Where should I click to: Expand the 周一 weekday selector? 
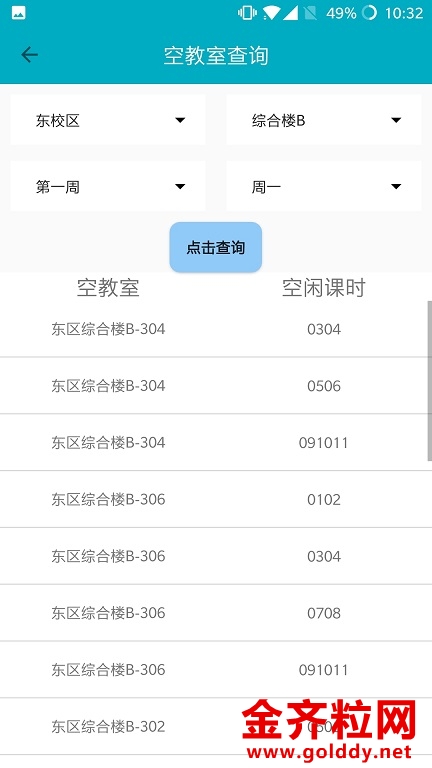pyautogui.click(x=324, y=186)
